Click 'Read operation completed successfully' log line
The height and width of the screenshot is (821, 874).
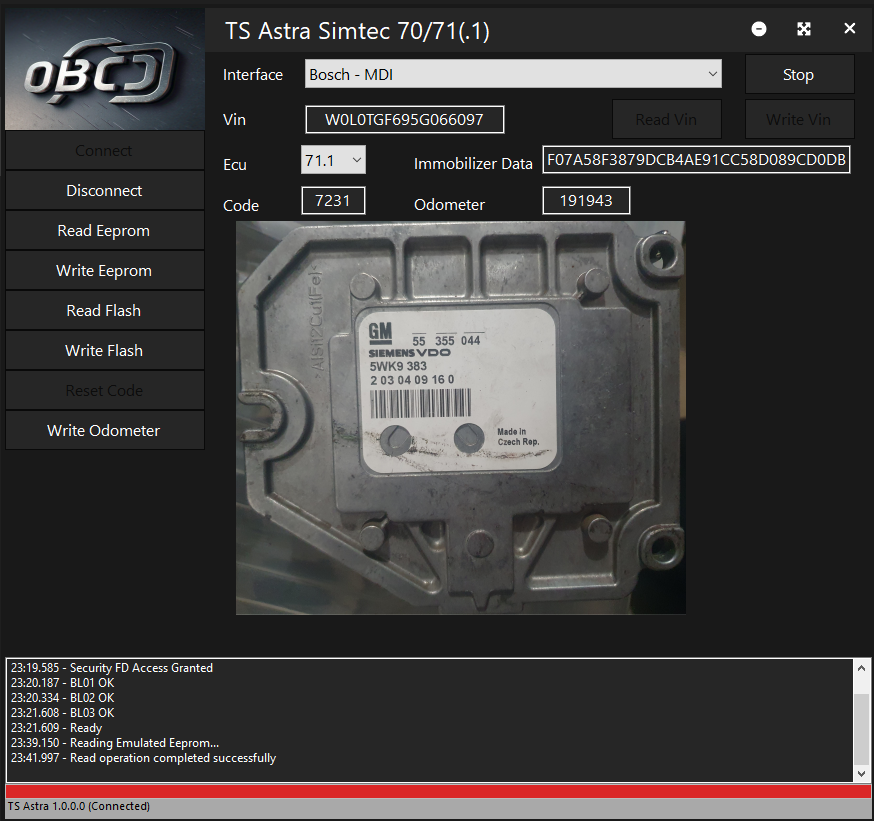coord(143,758)
